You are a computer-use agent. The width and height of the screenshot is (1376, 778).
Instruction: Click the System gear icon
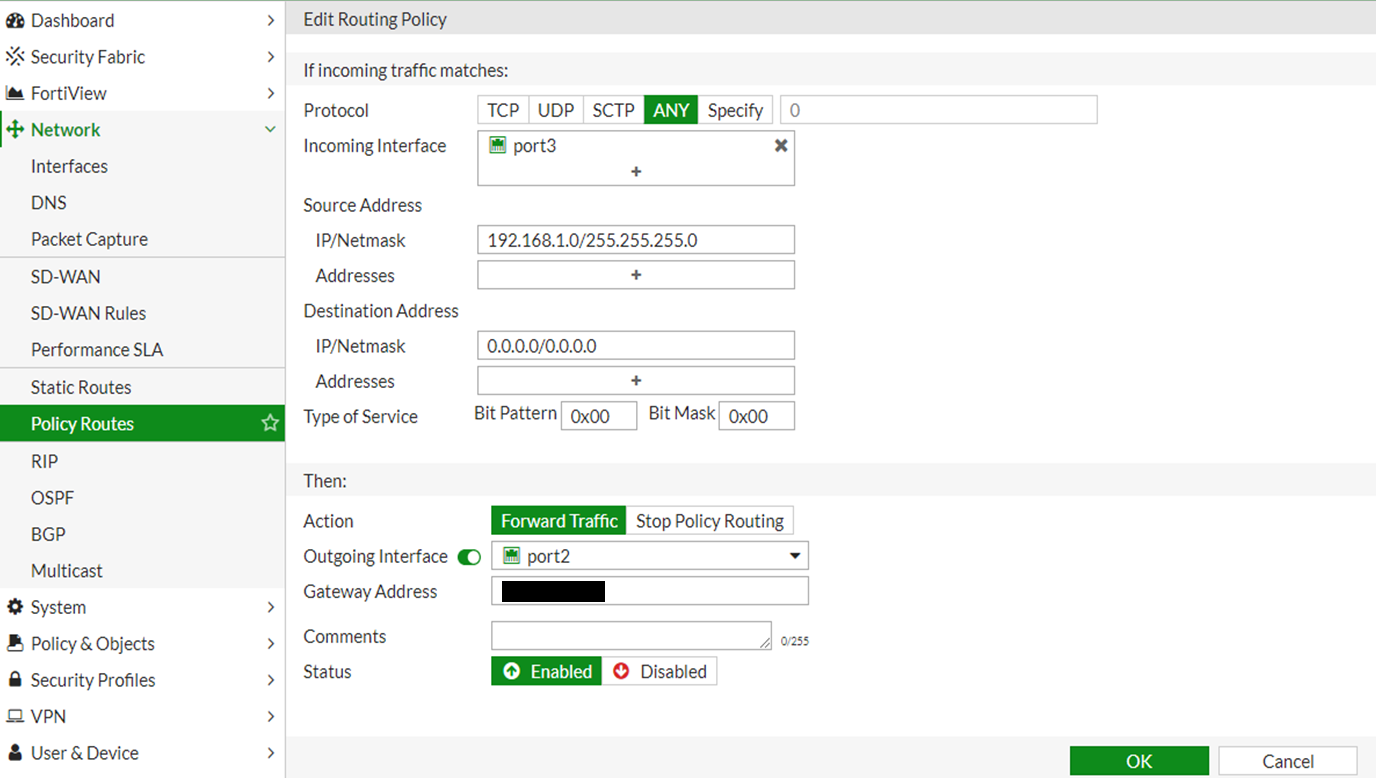15,607
